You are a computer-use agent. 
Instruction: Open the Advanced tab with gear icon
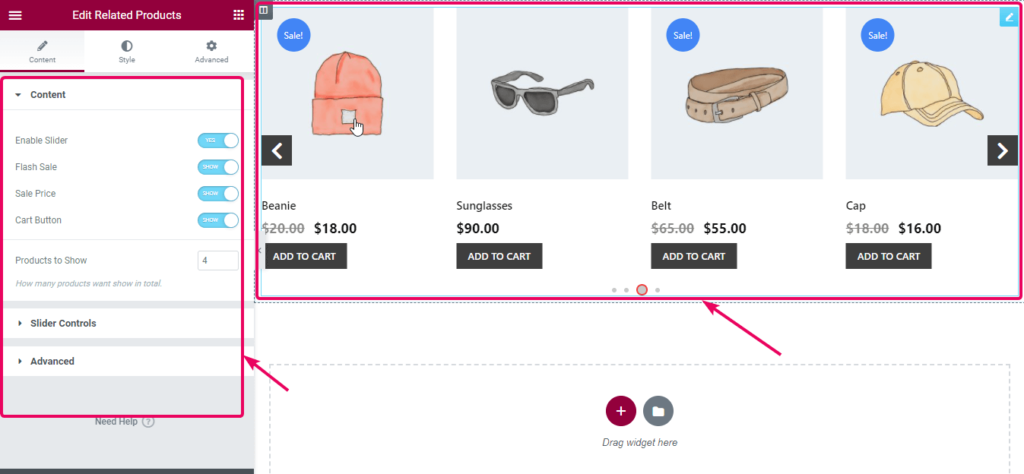click(x=211, y=52)
